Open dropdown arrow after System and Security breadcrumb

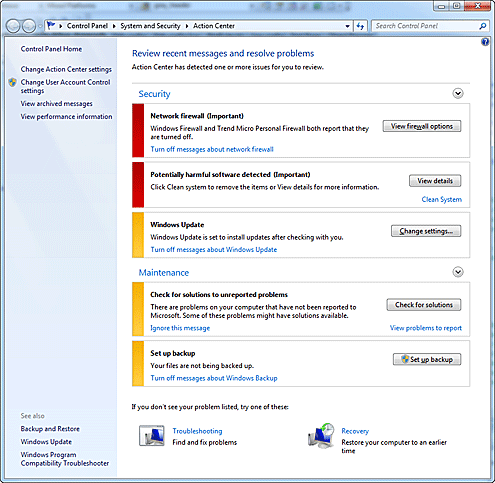coord(187,26)
